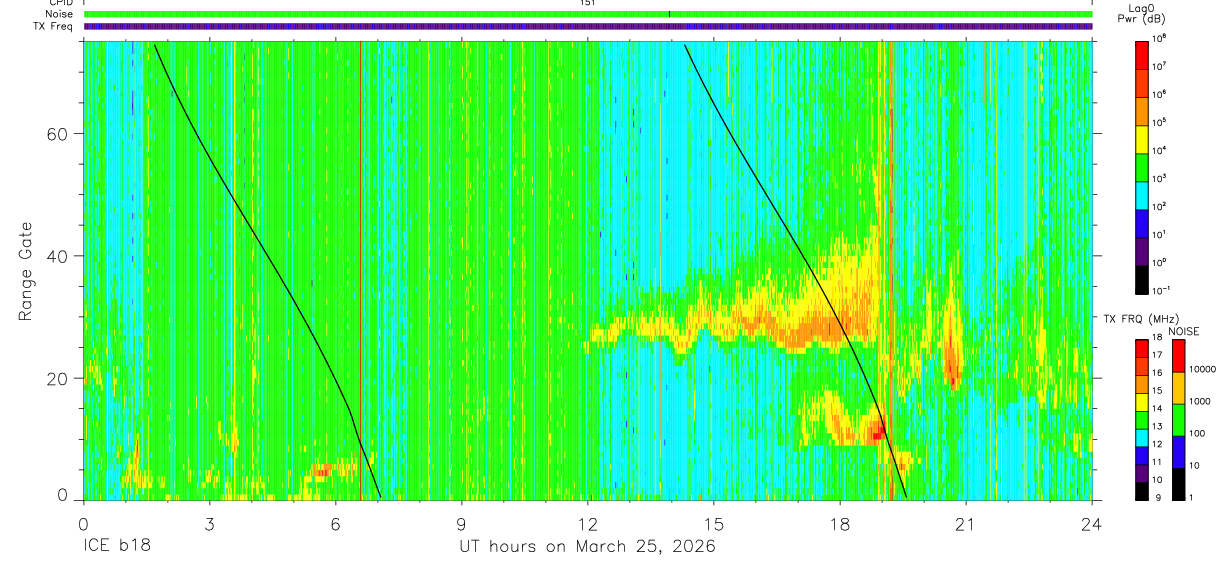
Task: Click the '14' label on TX FRQ scale
Action: 1158,409
